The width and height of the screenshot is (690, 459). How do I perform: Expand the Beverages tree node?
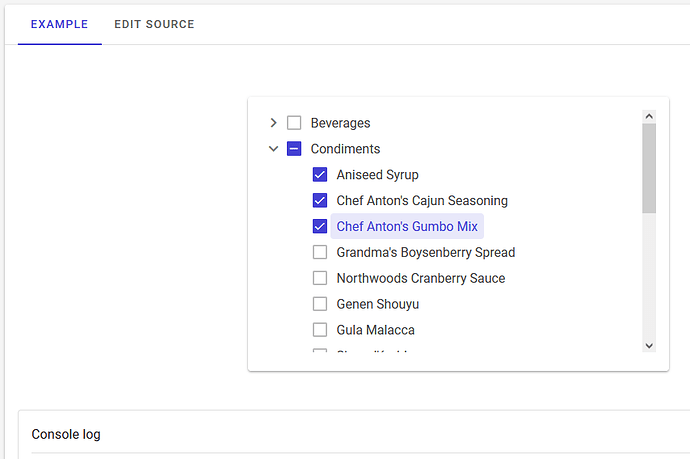(x=273, y=123)
